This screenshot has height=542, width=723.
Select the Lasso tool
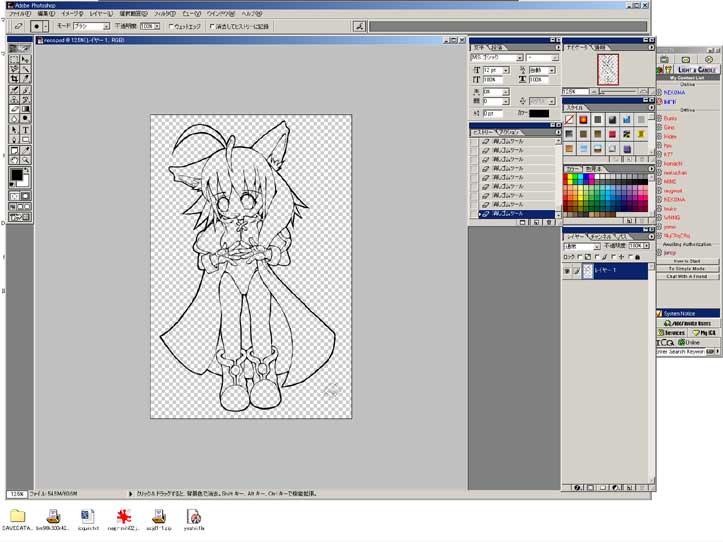tap(14, 69)
